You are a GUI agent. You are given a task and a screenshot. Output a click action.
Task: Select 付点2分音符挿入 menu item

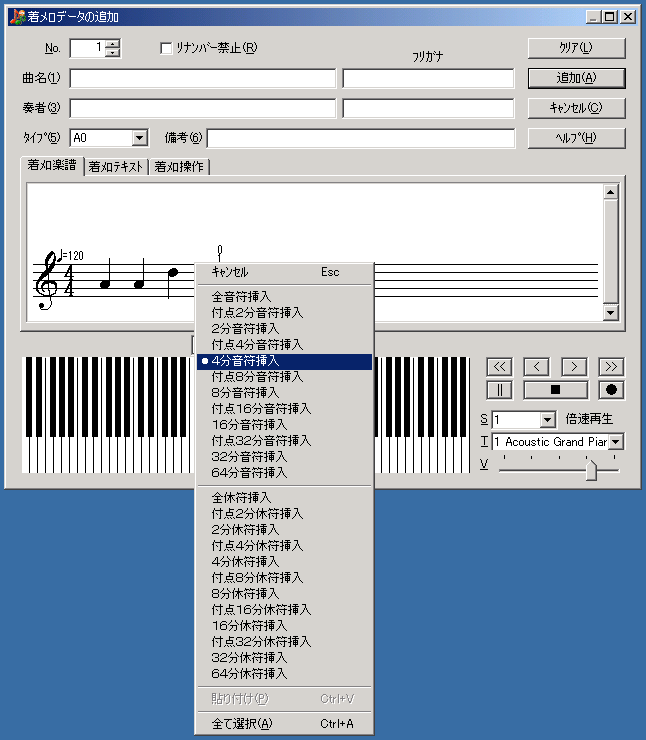tap(284, 313)
